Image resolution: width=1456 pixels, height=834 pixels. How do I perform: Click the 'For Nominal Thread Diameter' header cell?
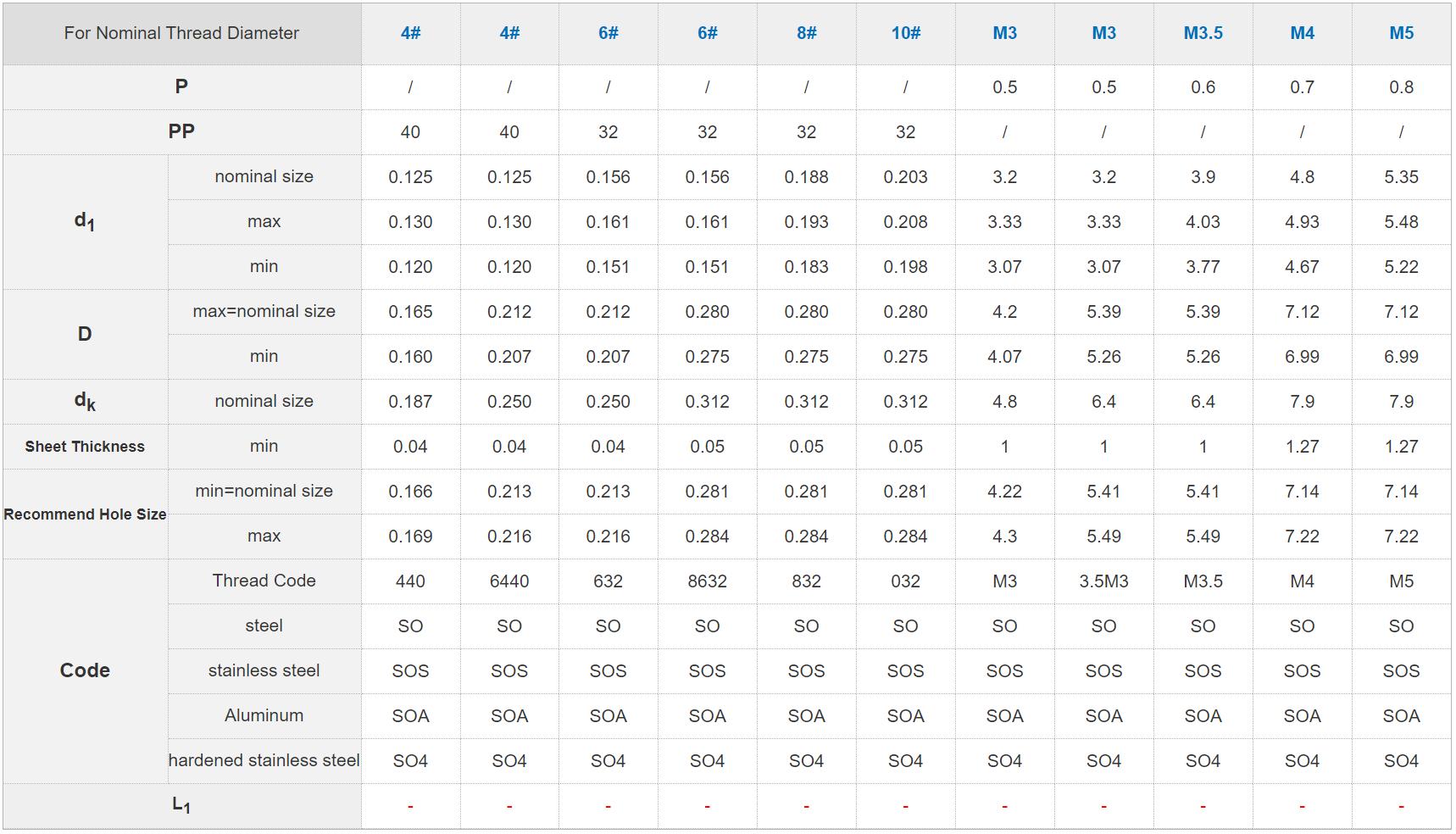click(x=181, y=33)
